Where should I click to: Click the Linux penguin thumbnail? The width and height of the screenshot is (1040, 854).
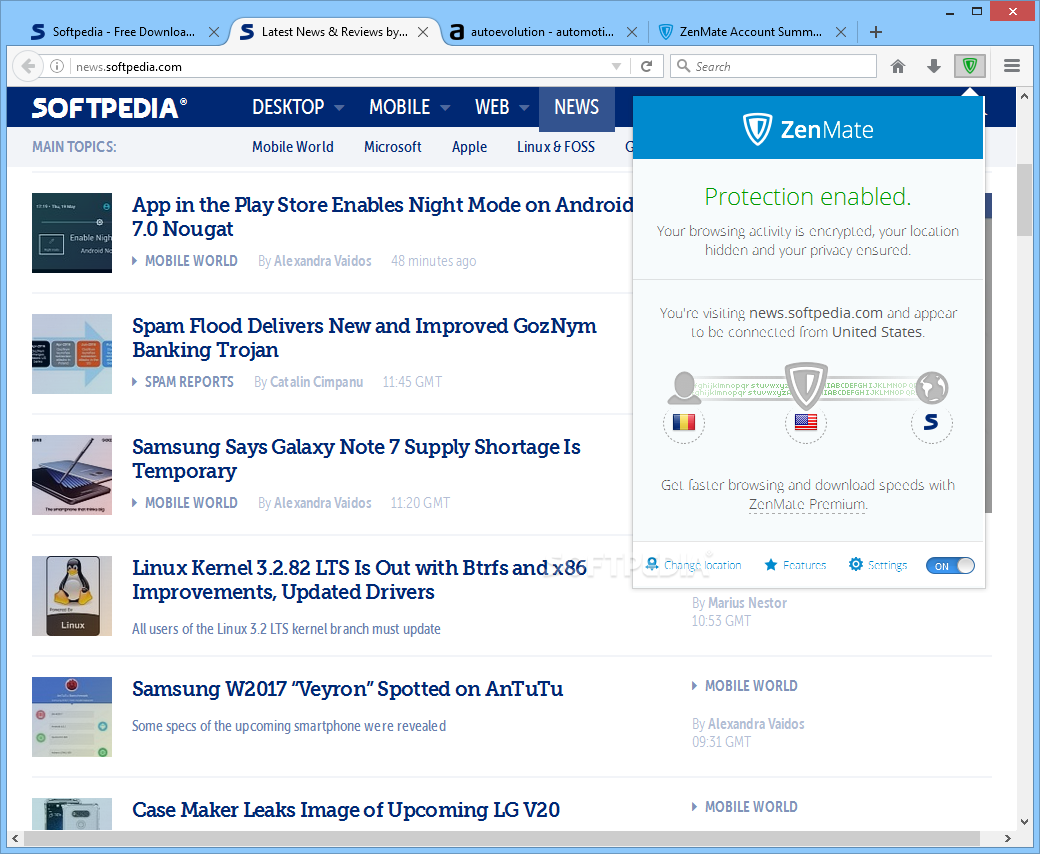(72, 596)
